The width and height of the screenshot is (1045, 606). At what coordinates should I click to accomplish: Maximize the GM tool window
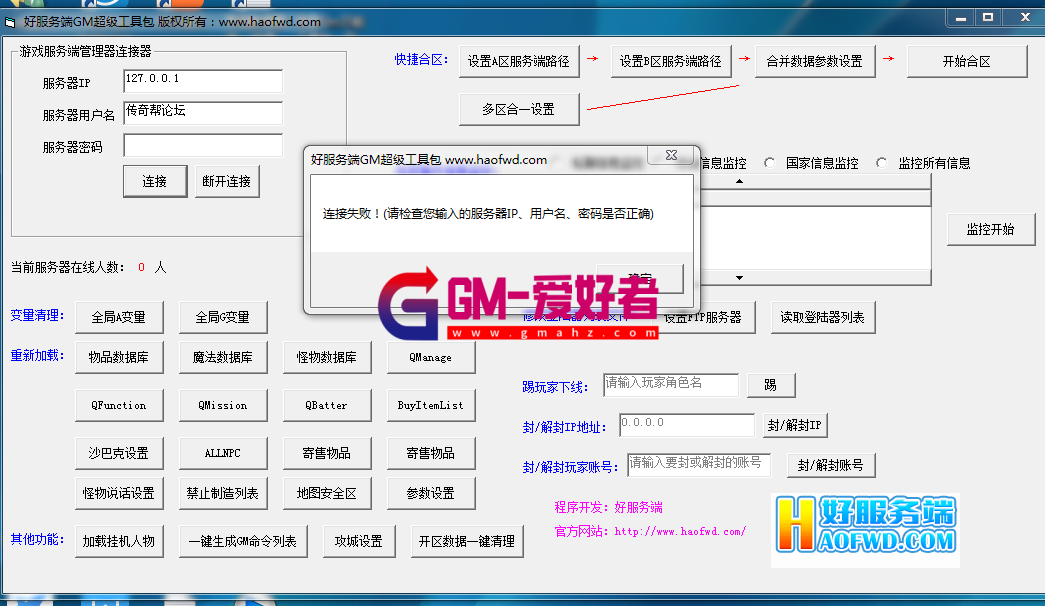click(x=988, y=18)
